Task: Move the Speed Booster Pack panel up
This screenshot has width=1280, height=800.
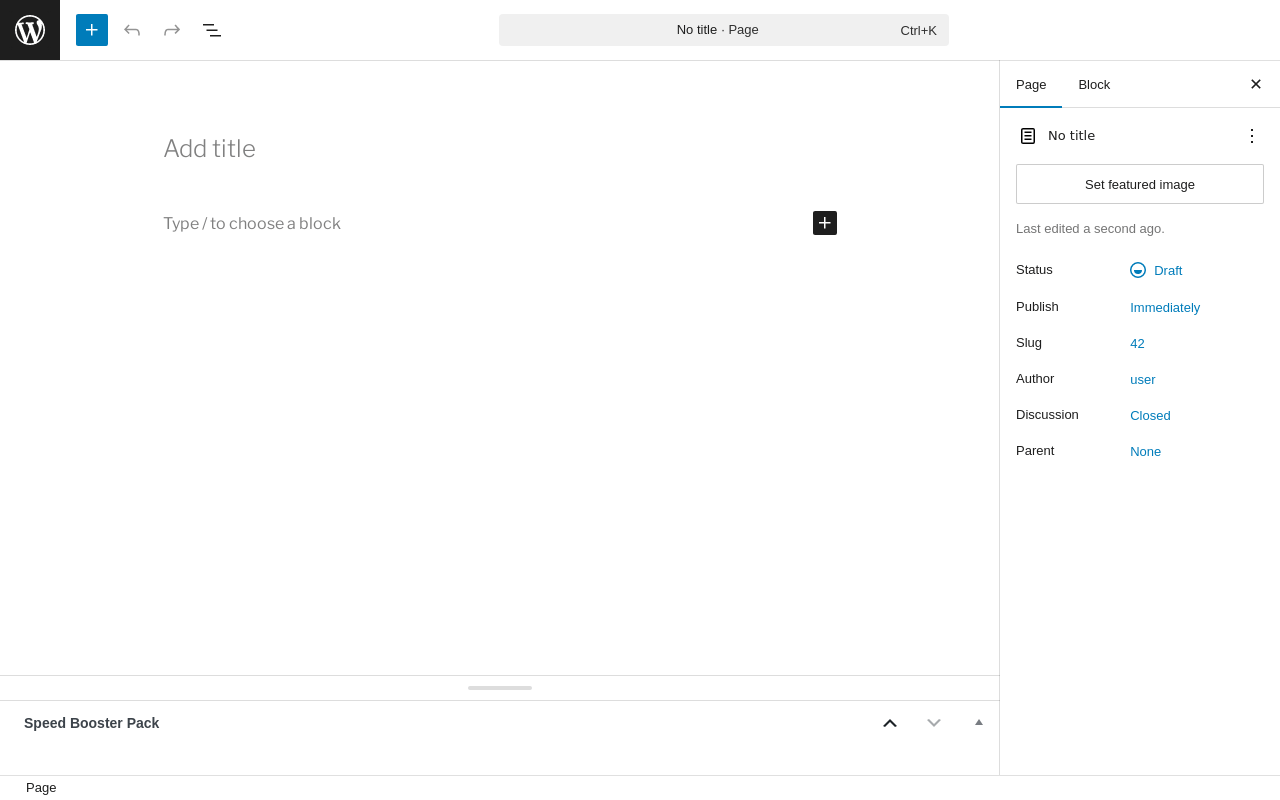Action: click(890, 723)
